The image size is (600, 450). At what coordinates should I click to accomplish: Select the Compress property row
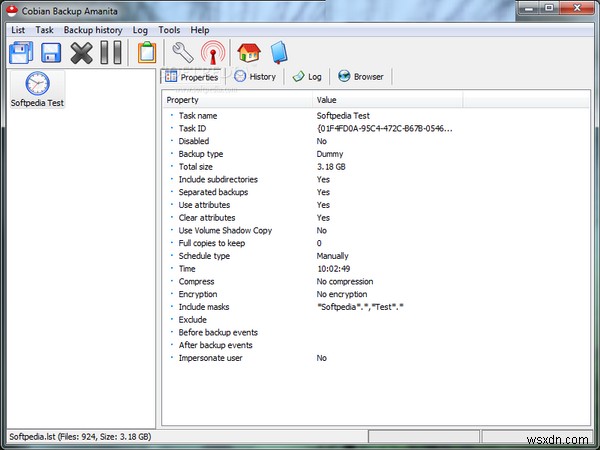click(x=376, y=282)
